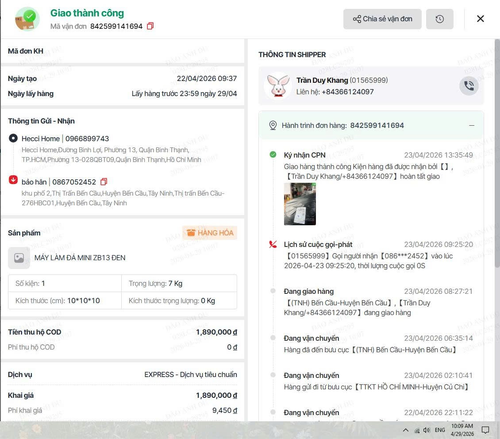The image size is (500, 439).
Task: Click the location pin icon beside Hành trình
Action: [273, 125]
